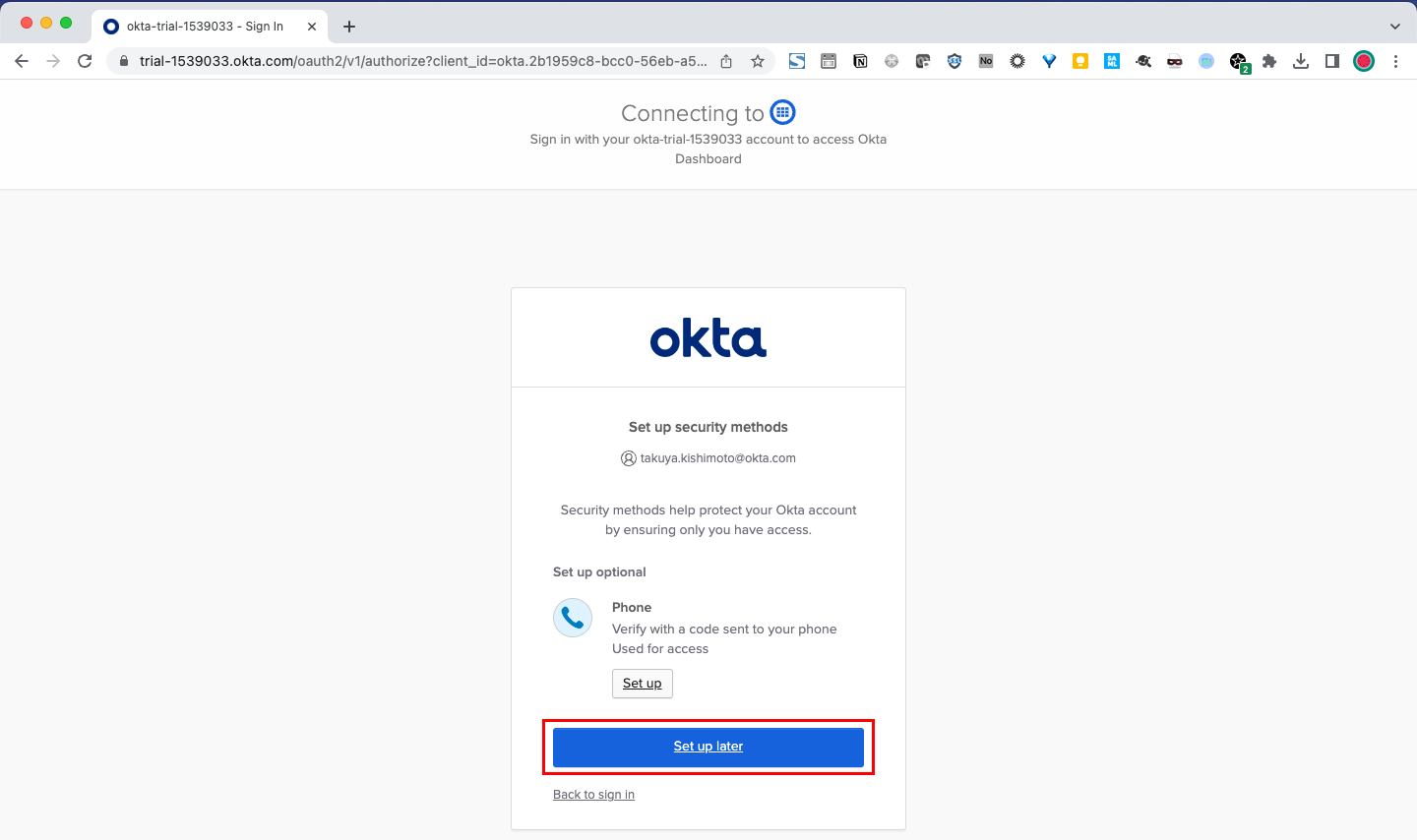Click the Notion extension icon
Viewport: 1417px width, 840px height.
tap(860, 61)
